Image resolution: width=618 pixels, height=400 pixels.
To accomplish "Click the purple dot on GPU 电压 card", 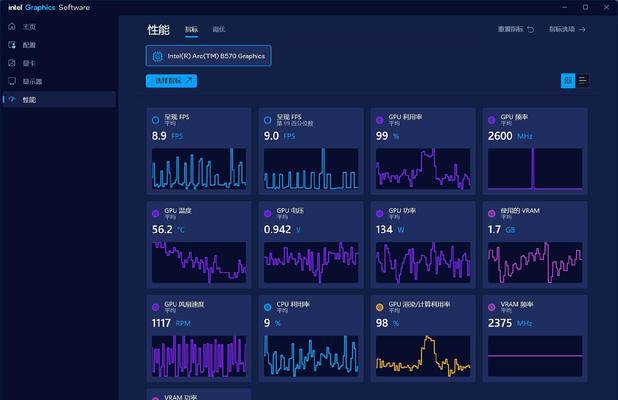I will click(x=268, y=214).
